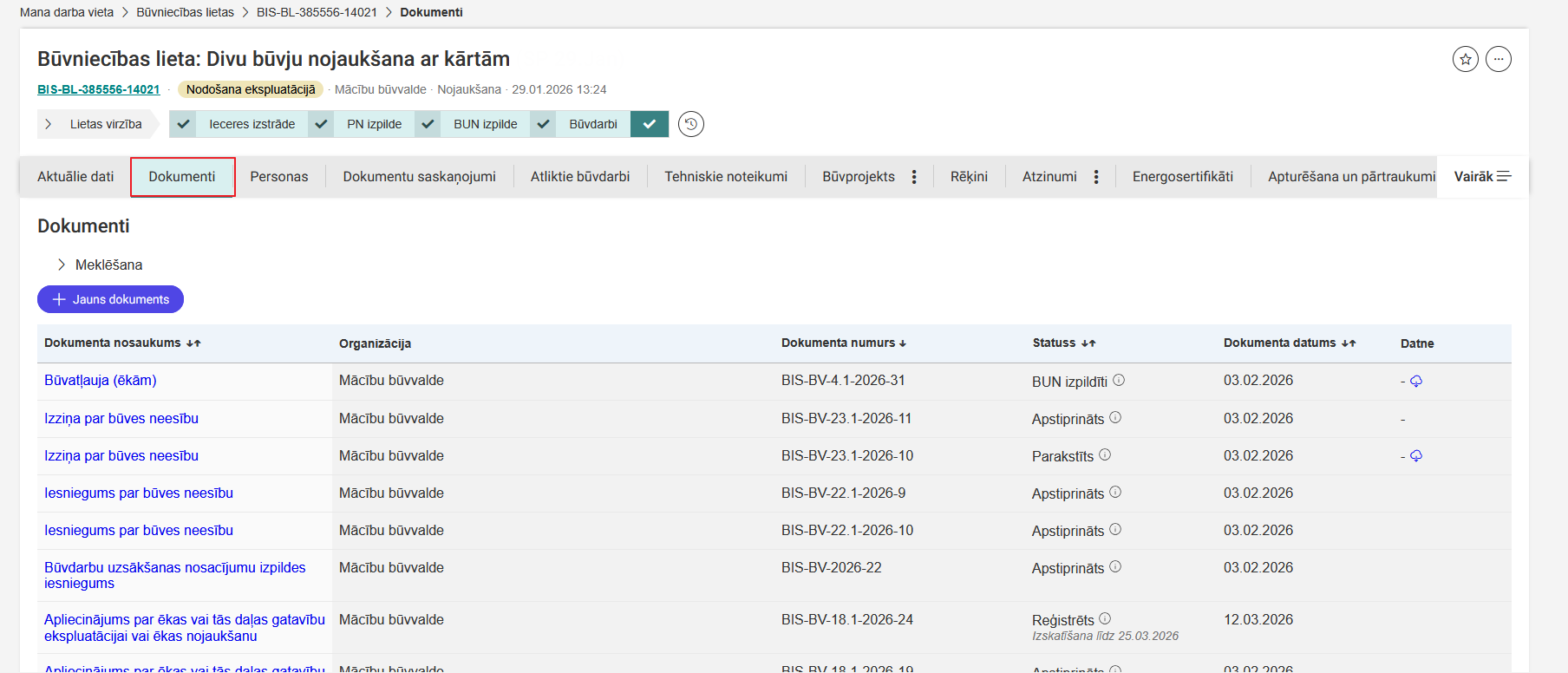Open breadcrumb BIS-BL-385556-14021

317,12
